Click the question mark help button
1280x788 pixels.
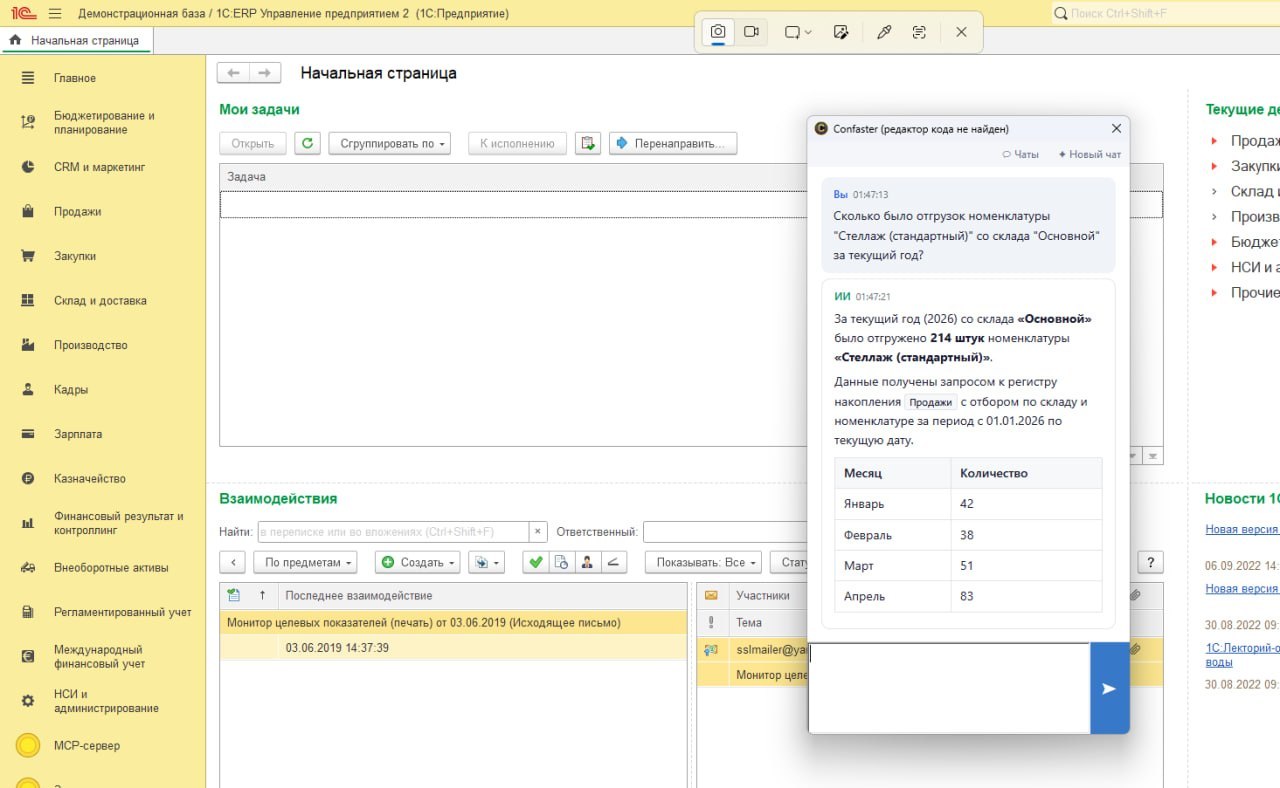click(1151, 562)
